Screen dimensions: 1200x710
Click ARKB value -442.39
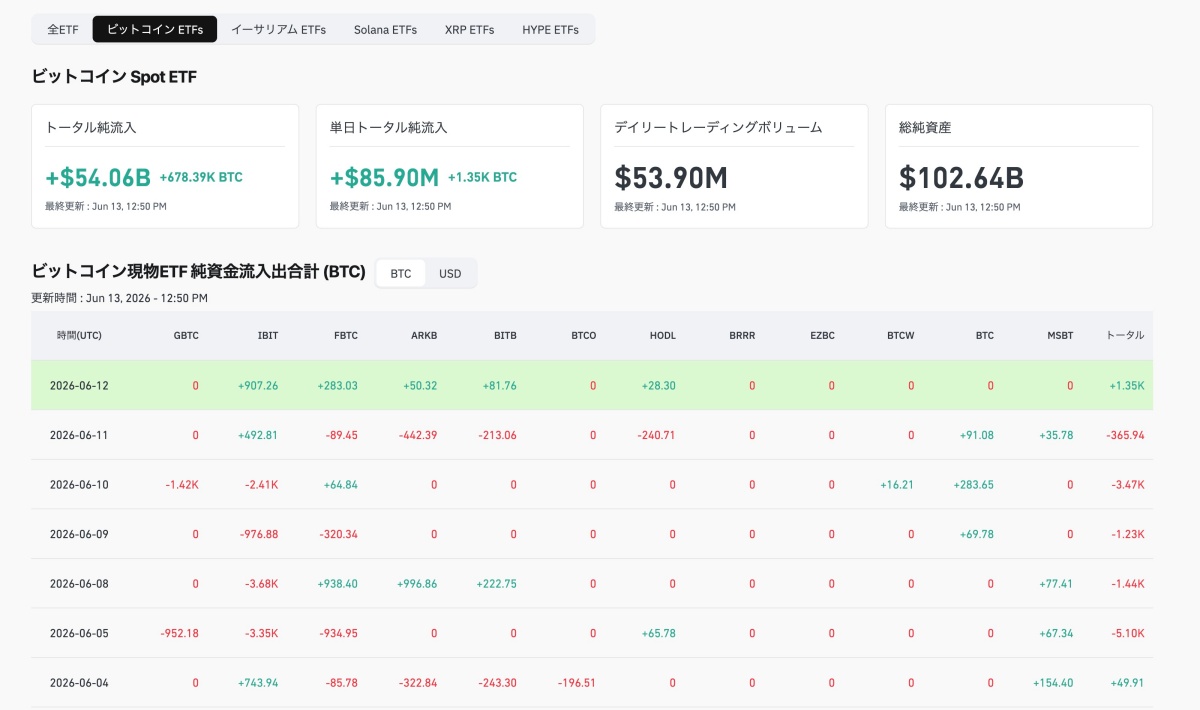point(417,435)
